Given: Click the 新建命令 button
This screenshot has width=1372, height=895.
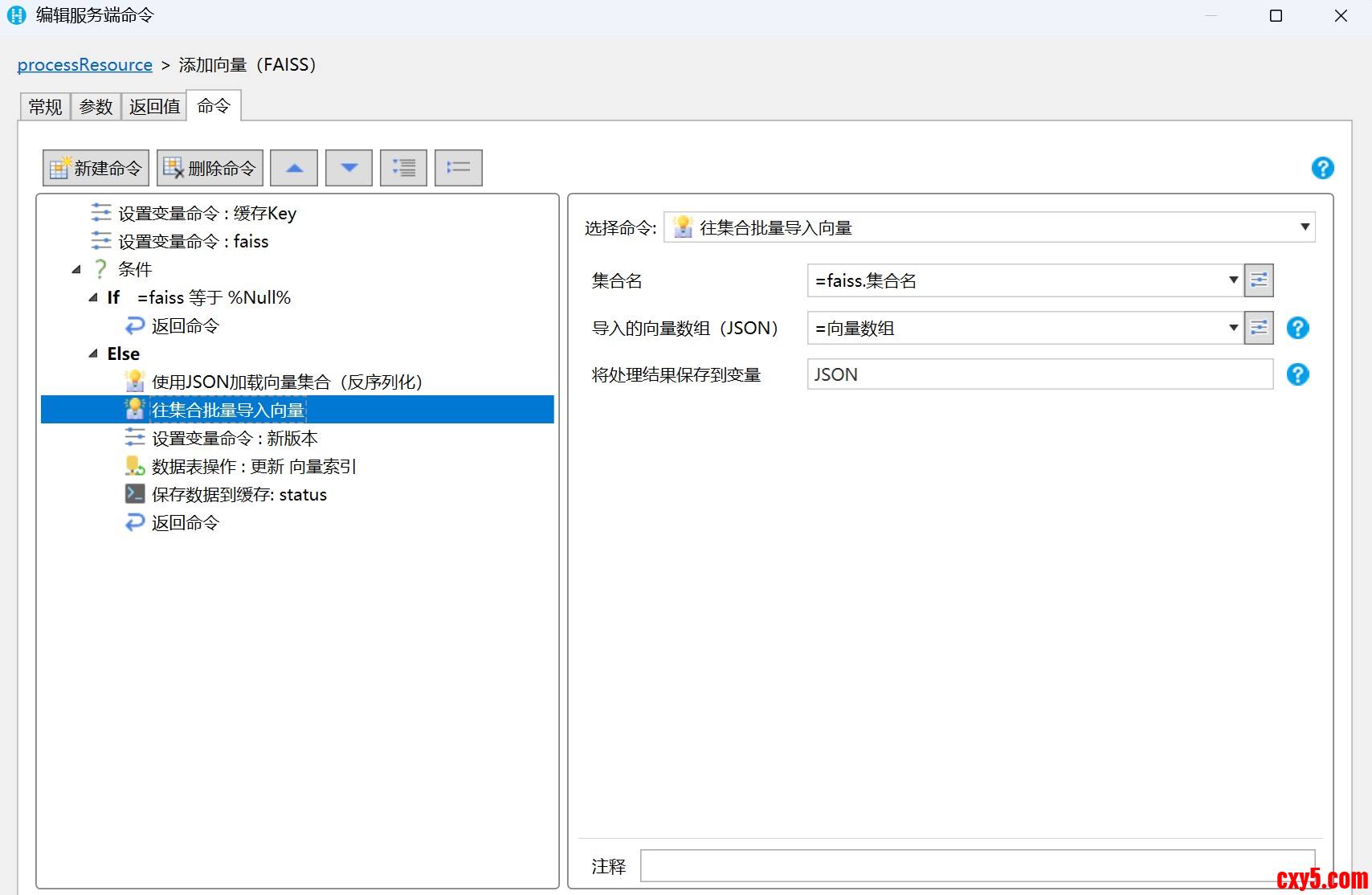Looking at the screenshot, I should (96, 168).
